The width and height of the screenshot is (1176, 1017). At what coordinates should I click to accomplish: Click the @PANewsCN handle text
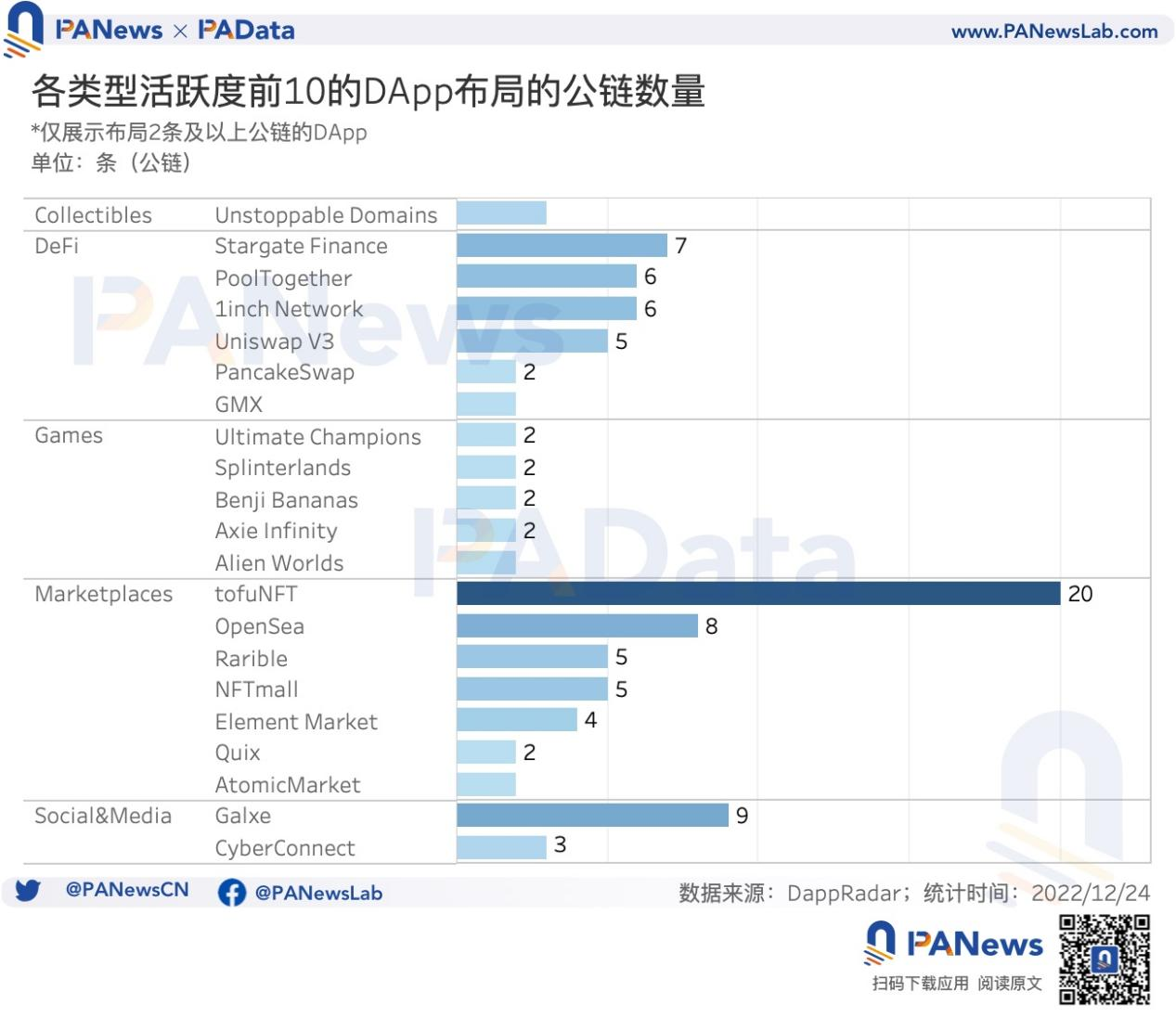(x=127, y=891)
